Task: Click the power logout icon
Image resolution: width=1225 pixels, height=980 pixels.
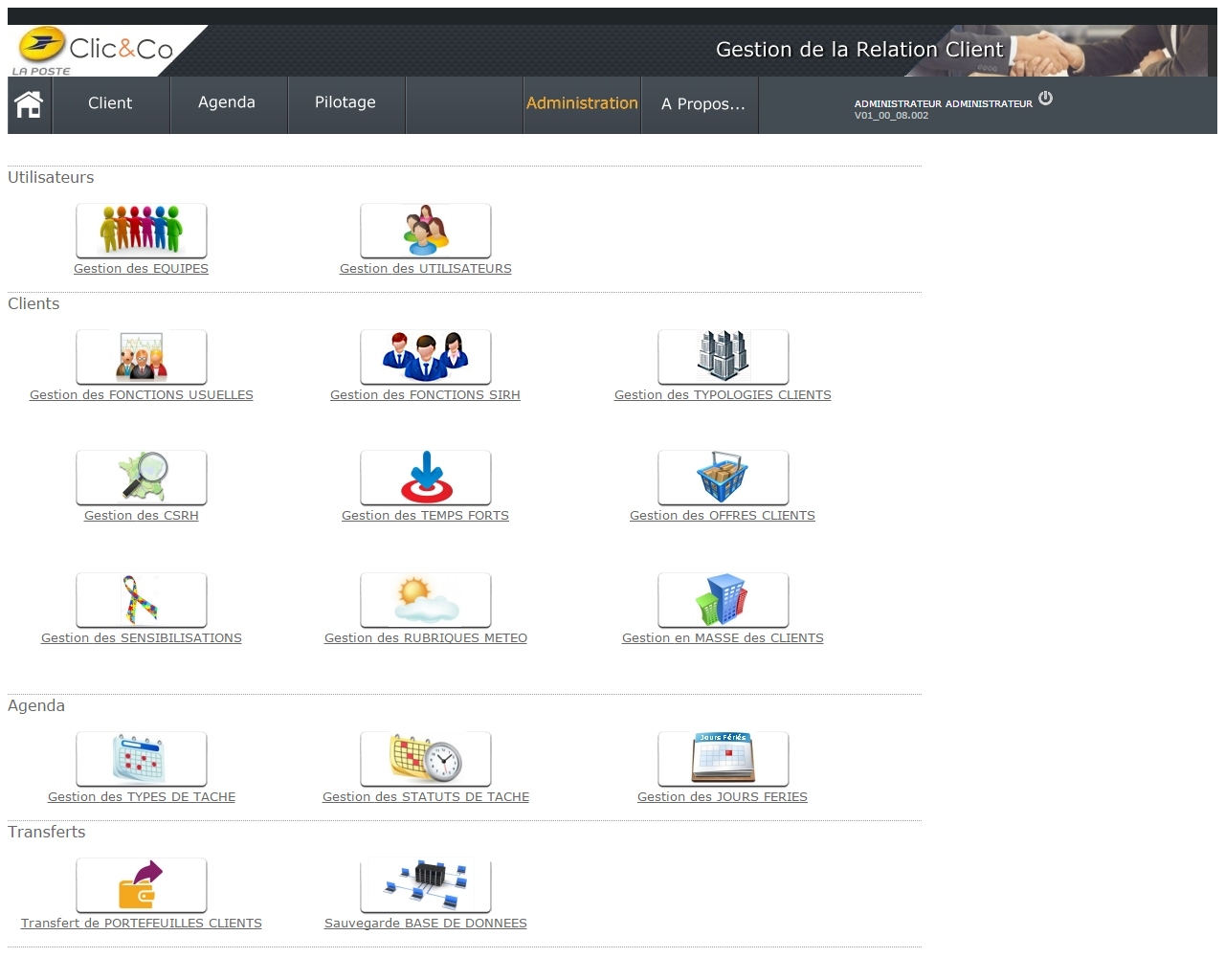Action: click(x=1045, y=98)
